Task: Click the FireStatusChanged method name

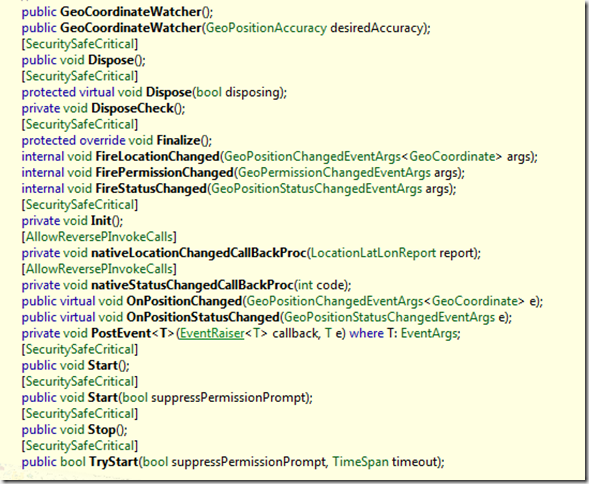Action: pyautogui.click(x=151, y=189)
